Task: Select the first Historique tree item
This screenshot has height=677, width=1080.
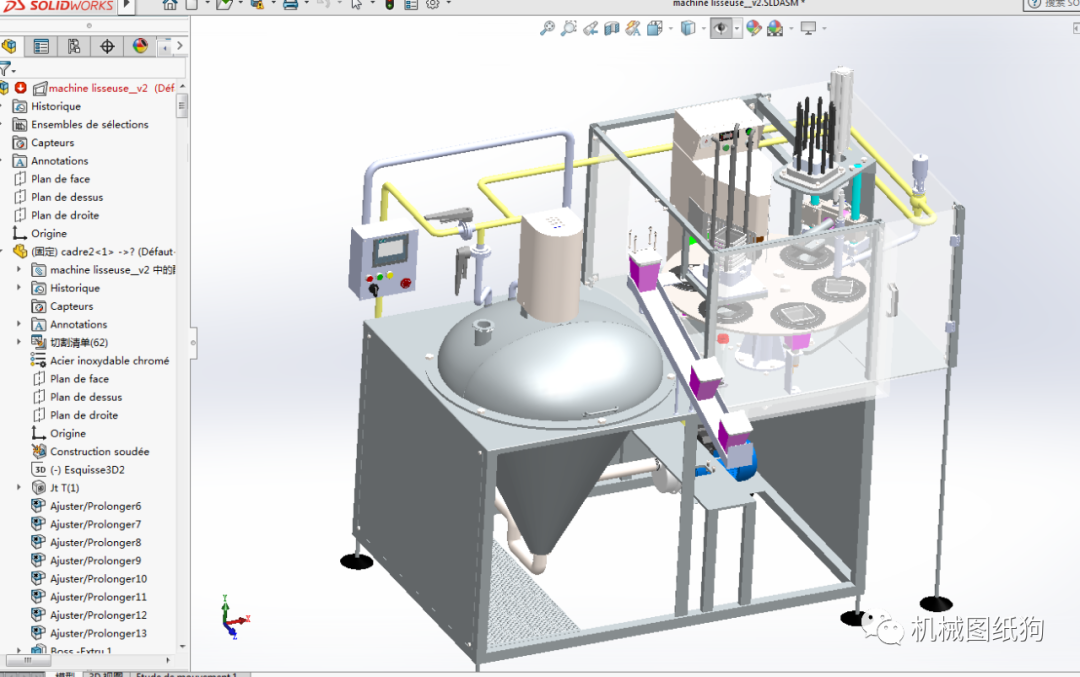Action: [x=56, y=106]
